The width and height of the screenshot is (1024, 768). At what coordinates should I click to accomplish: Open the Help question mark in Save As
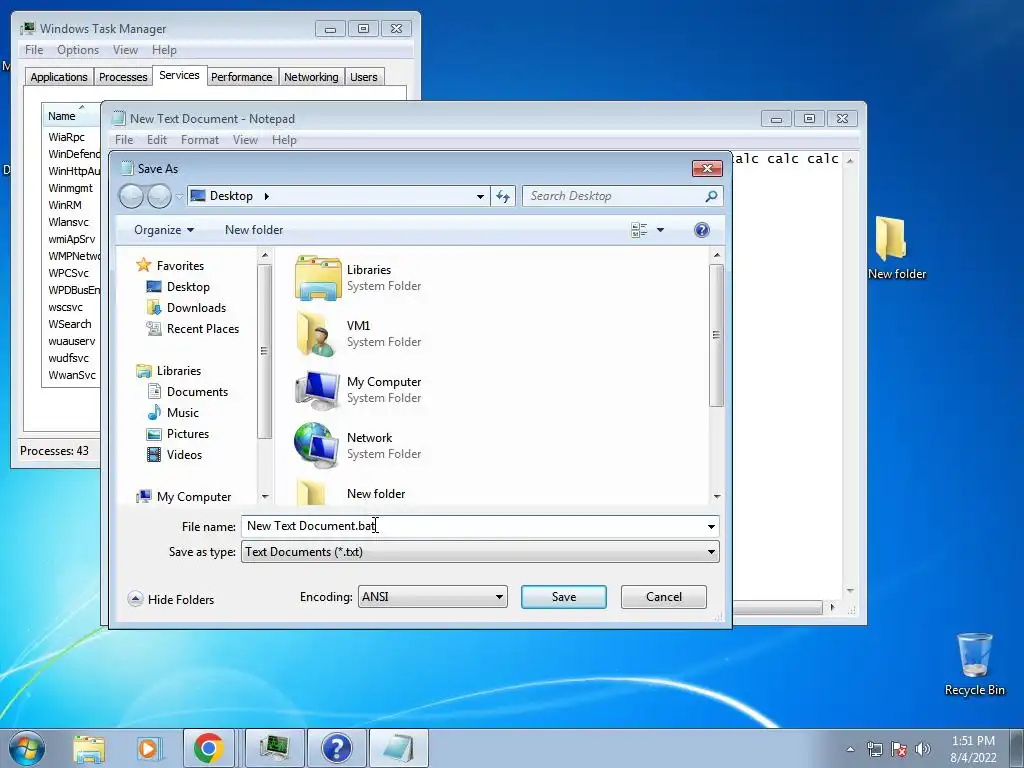(702, 230)
